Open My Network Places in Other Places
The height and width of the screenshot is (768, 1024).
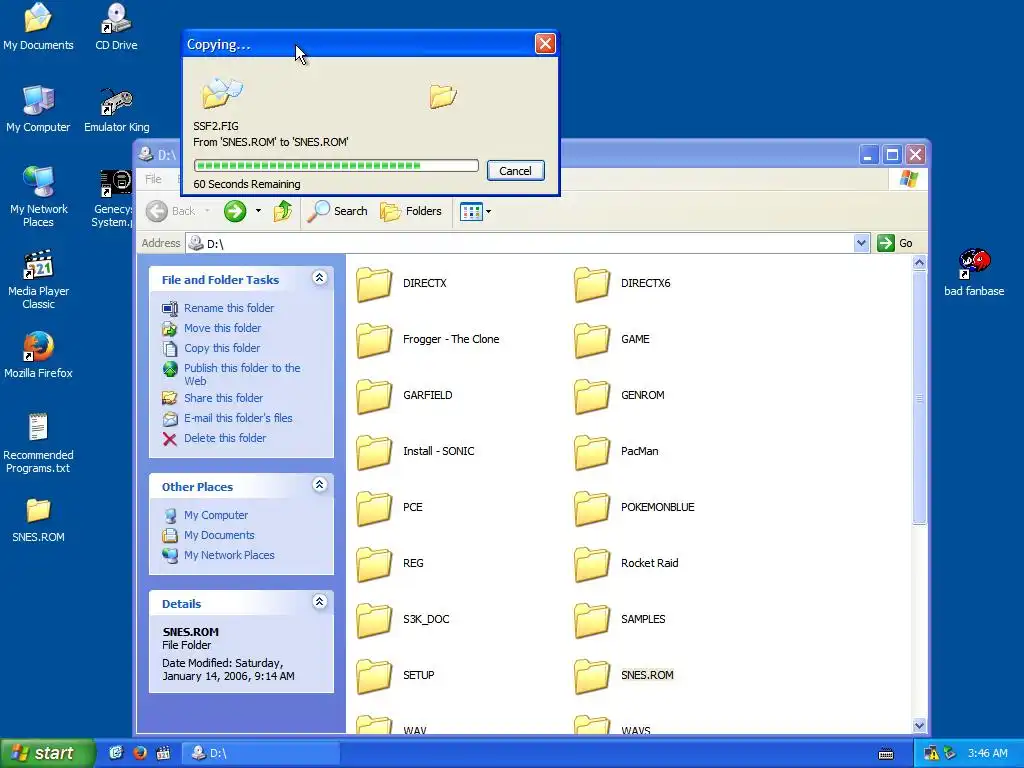pyautogui.click(x=219, y=555)
